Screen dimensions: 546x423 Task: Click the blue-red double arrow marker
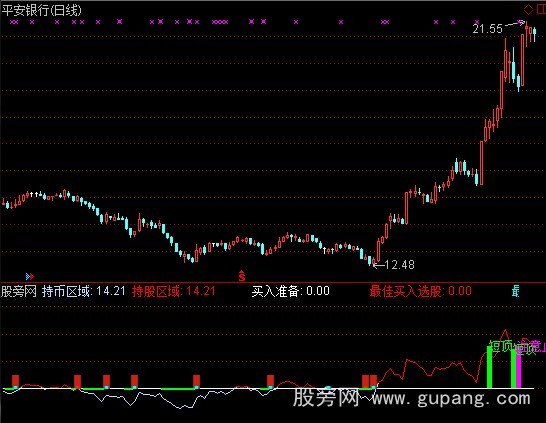click(30, 276)
